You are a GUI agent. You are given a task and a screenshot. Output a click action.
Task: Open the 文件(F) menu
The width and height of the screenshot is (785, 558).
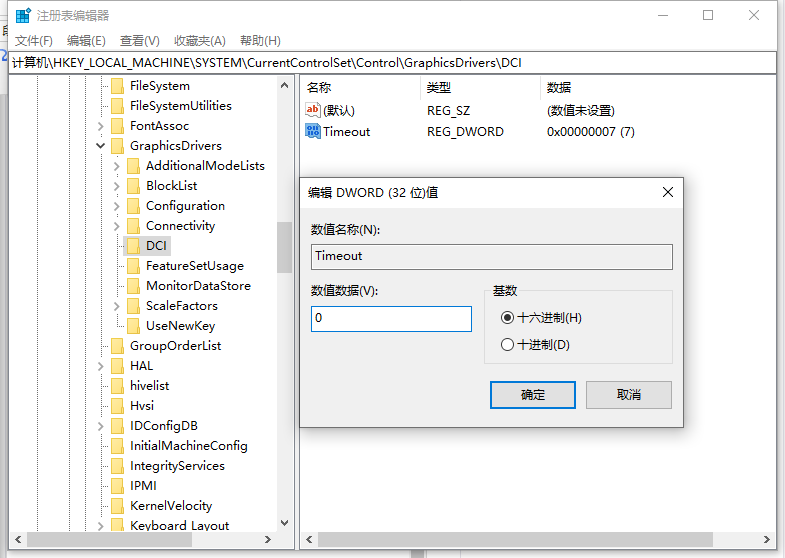coord(34,41)
